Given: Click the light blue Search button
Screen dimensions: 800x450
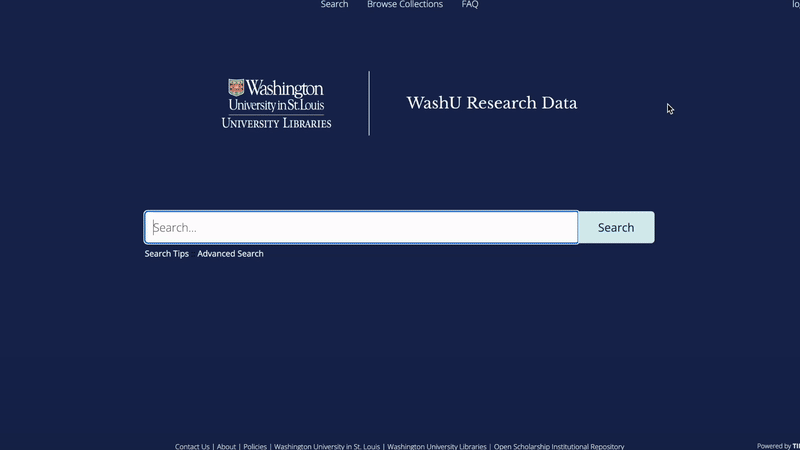Looking at the screenshot, I should [616, 227].
